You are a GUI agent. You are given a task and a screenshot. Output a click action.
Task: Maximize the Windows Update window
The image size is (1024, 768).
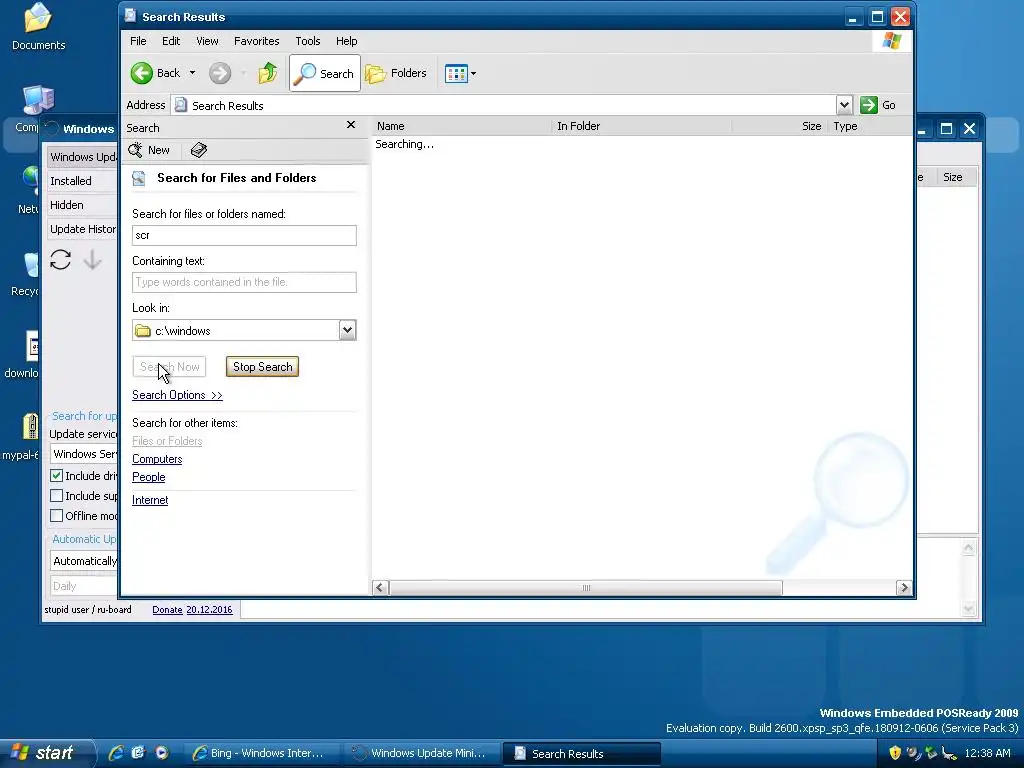pos(946,129)
